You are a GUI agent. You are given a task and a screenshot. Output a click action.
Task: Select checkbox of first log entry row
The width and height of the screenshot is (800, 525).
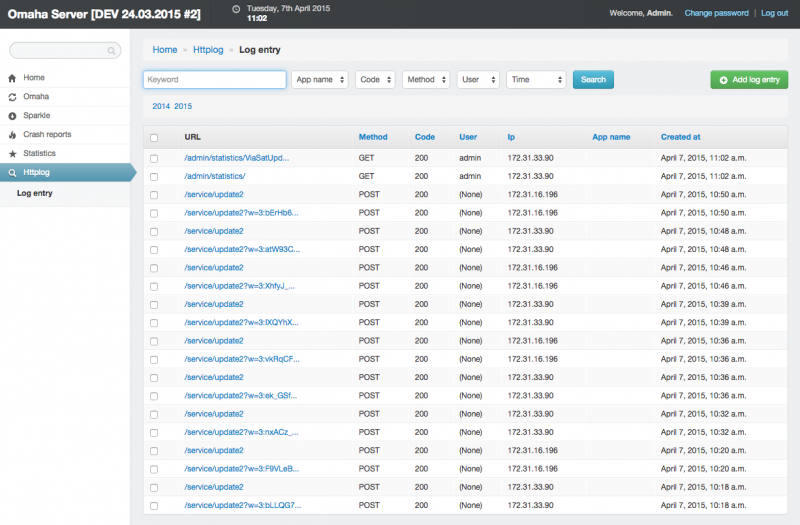pyautogui.click(x=154, y=159)
